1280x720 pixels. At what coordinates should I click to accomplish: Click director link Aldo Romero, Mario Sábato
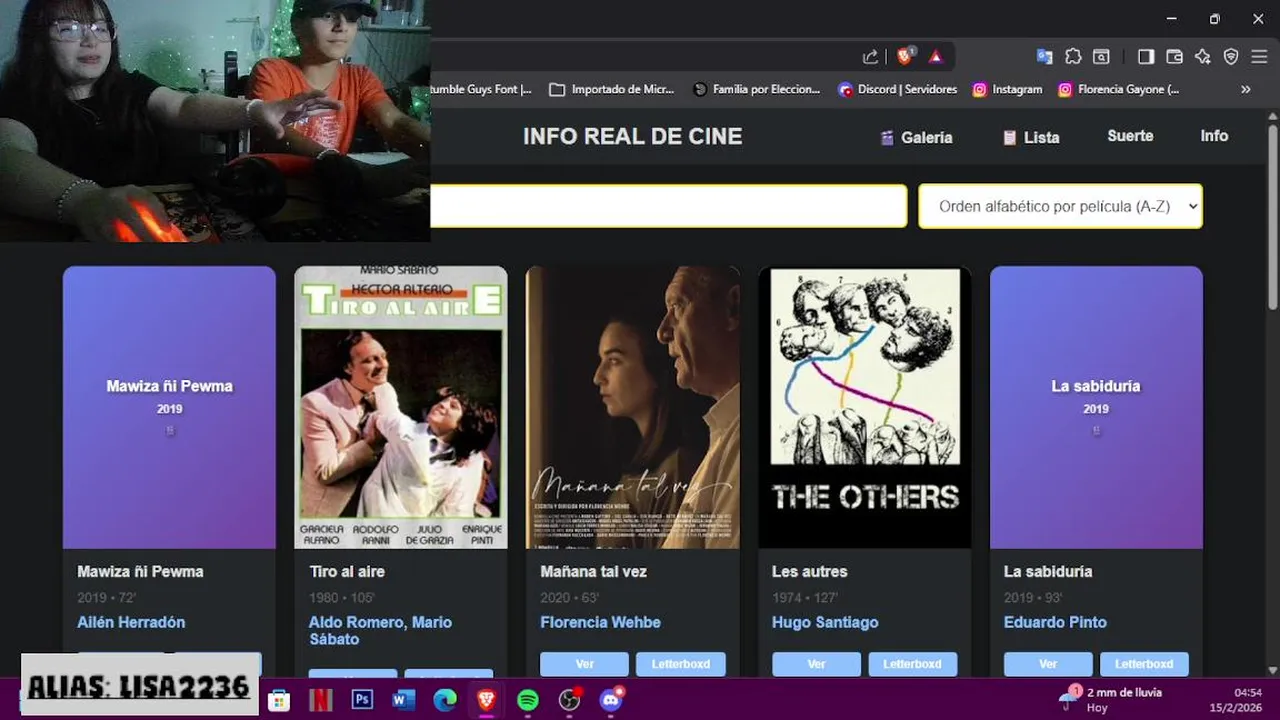381,630
